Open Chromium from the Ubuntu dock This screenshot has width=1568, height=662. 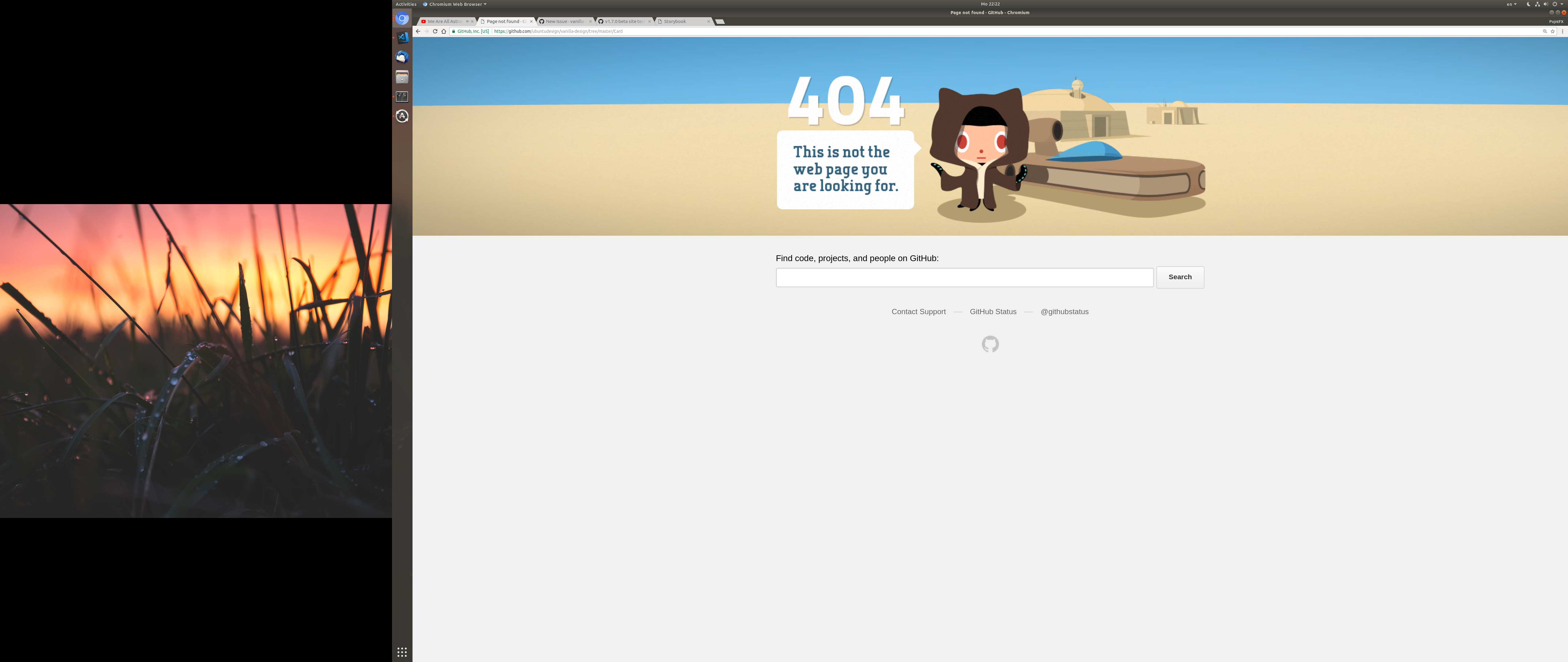[x=402, y=19]
